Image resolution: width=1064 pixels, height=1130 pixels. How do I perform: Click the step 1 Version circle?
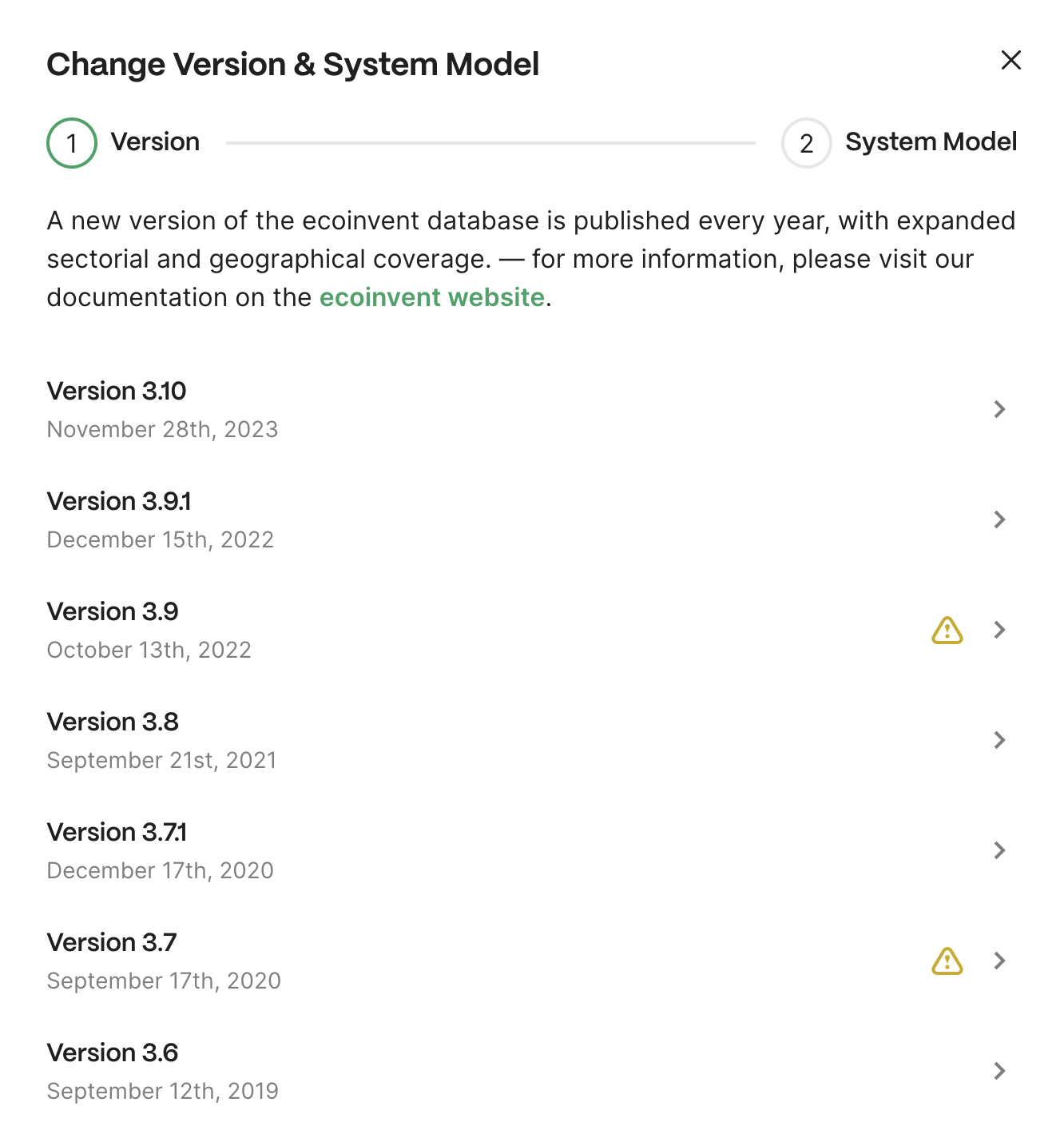pos(72,143)
